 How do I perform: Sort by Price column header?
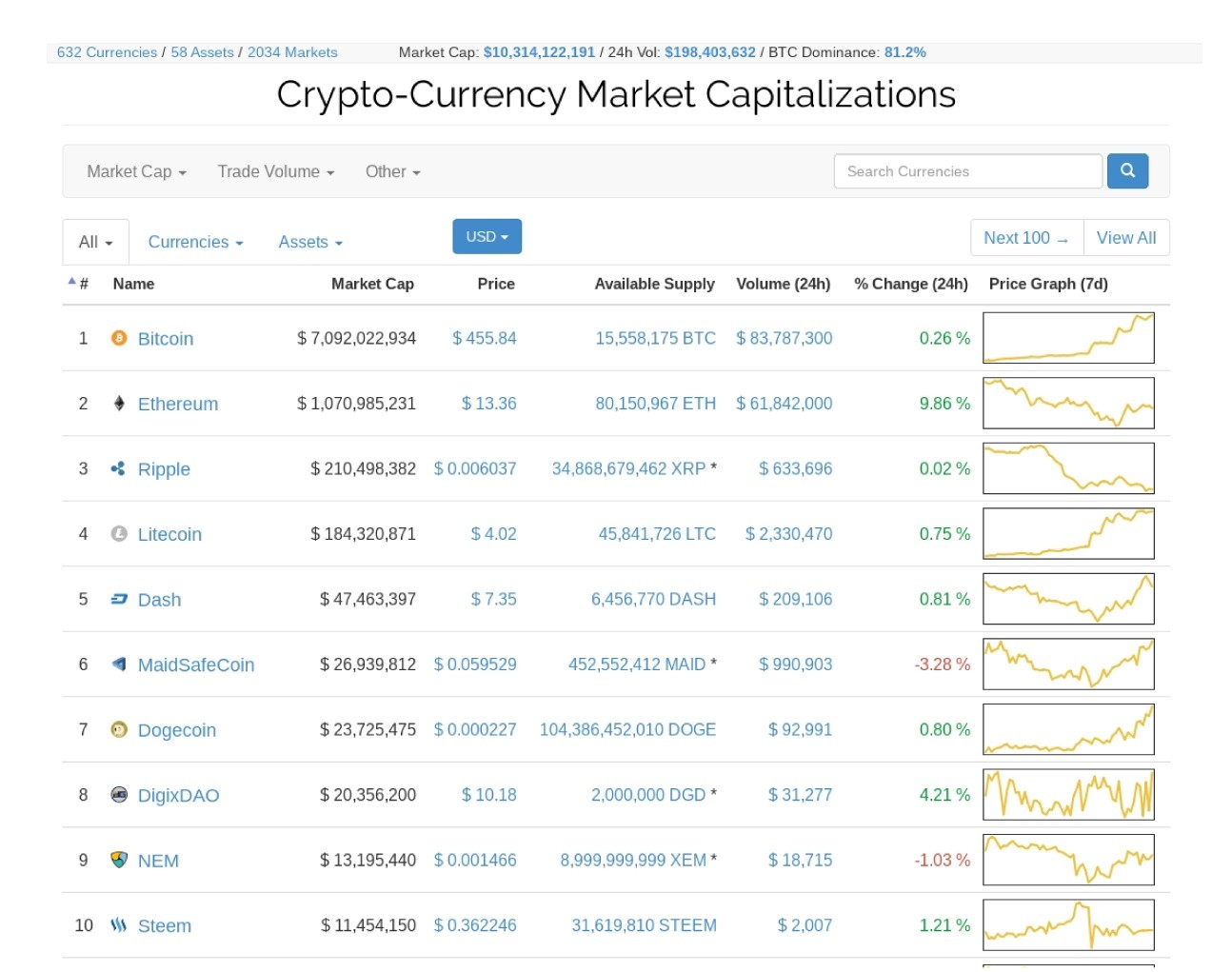(496, 284)
